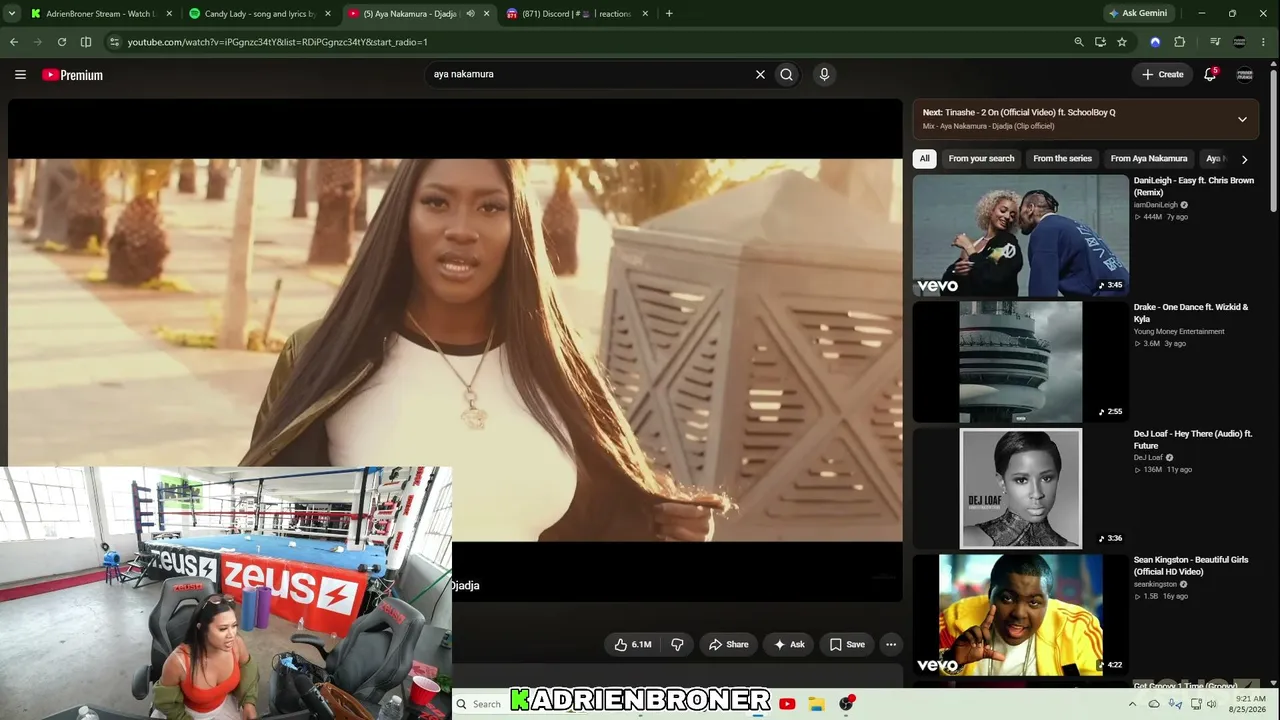
Task: Open DeJ Loaf - Hey There thumbnail
Action: coord(1021,489)
